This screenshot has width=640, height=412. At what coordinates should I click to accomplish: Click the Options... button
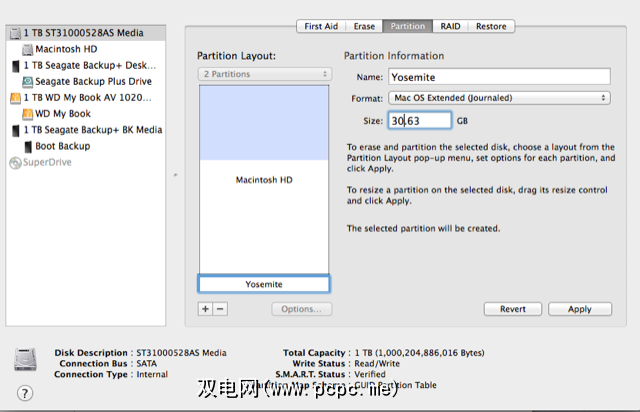pyautogui.click(x=302, y=309)
